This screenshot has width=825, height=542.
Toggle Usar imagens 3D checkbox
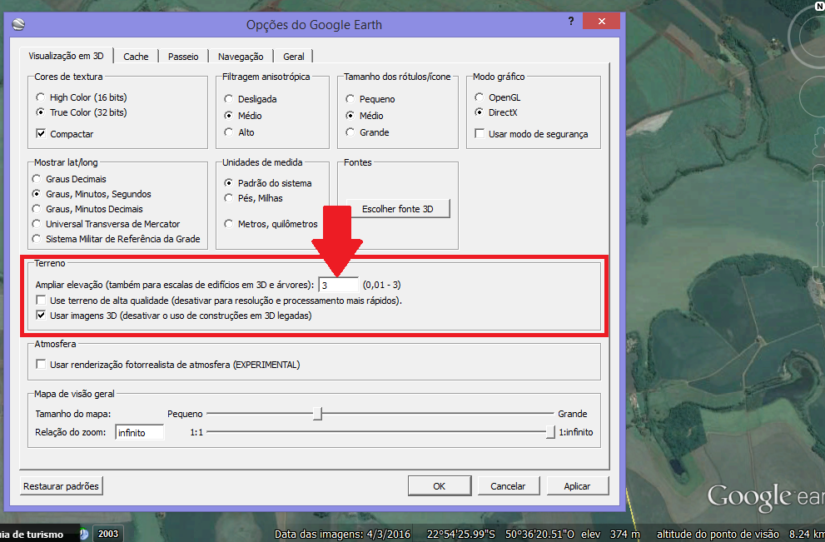click(41, 315)
